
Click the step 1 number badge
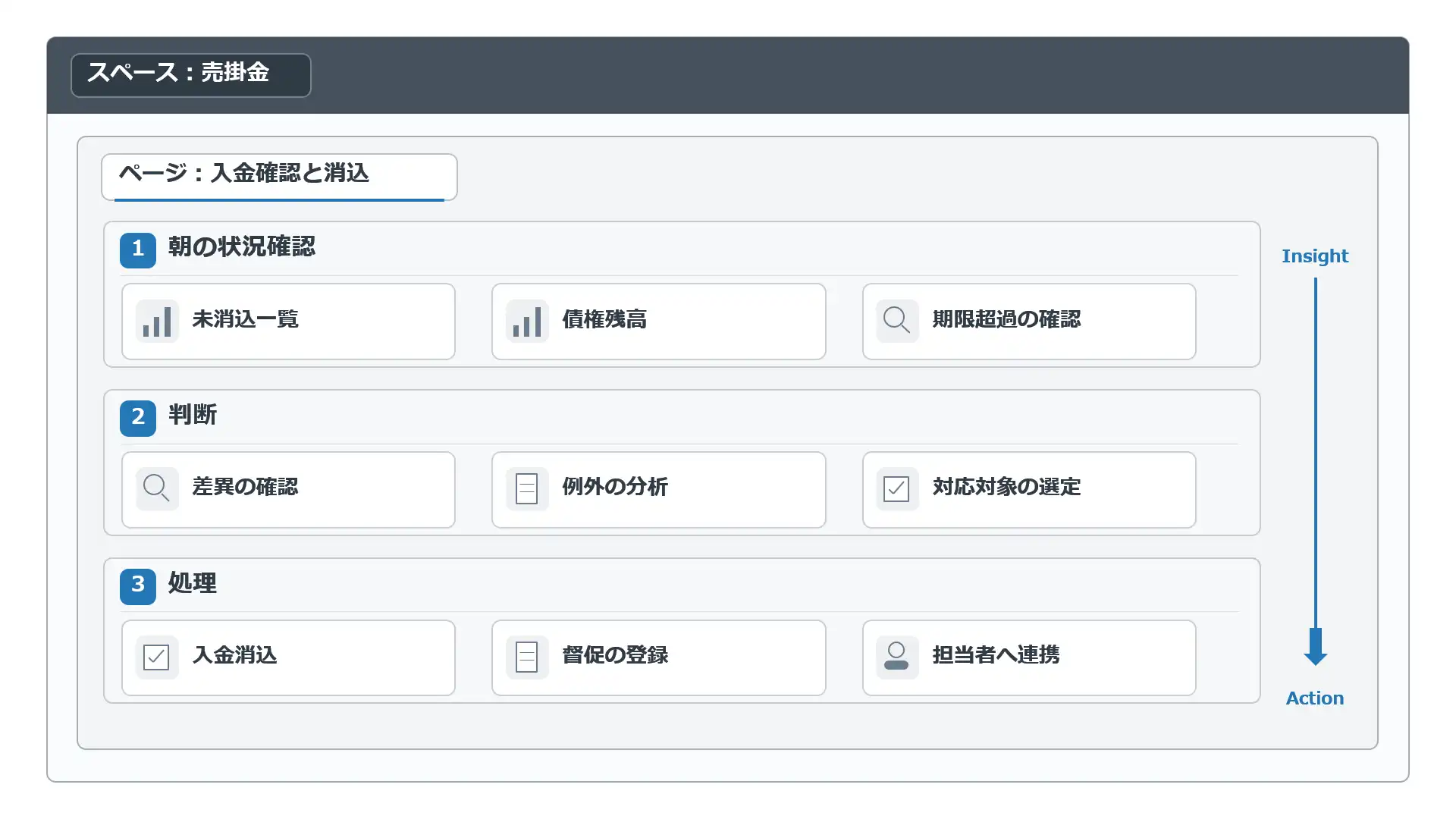pos(138,249)
